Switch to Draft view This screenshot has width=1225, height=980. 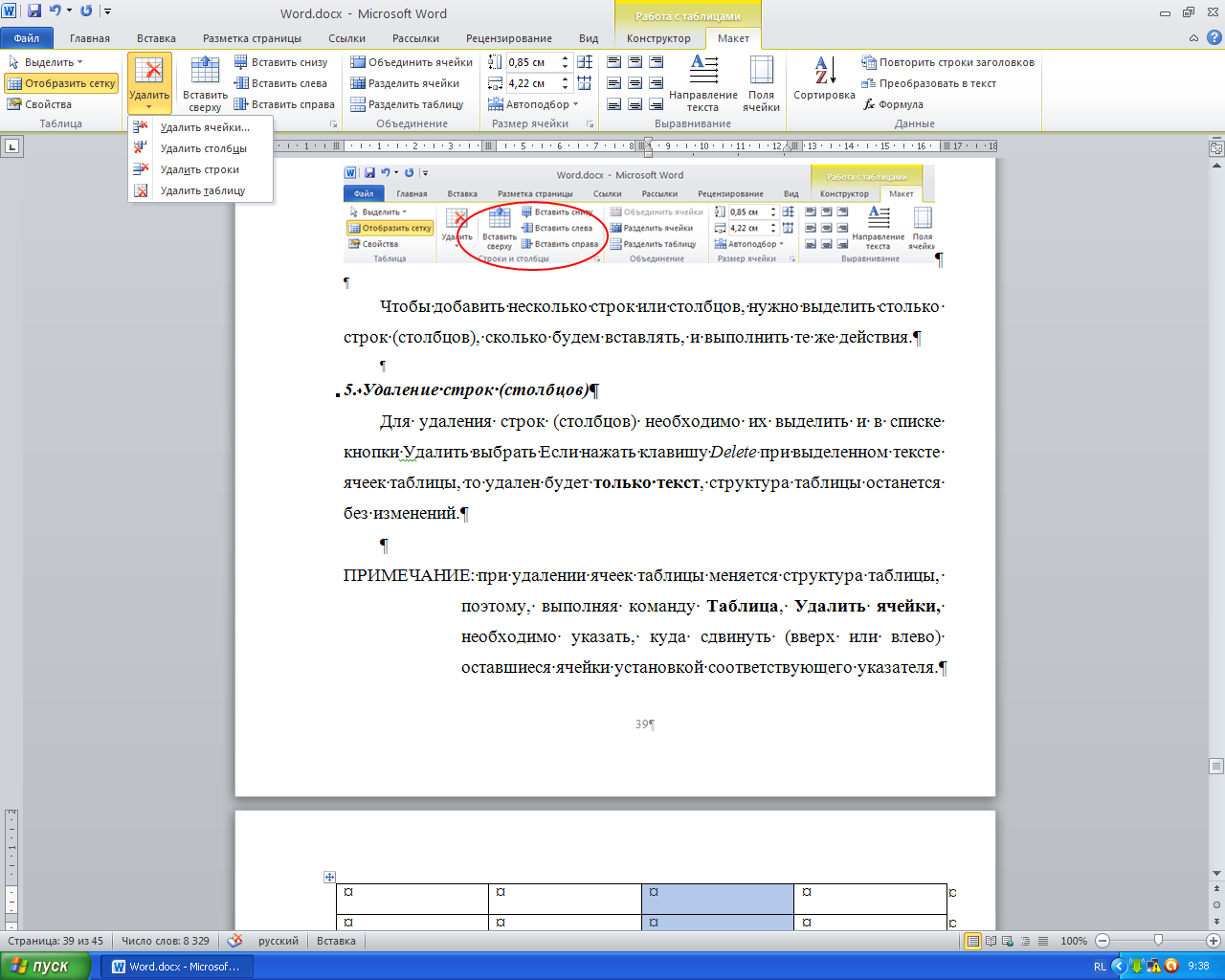(1042, 941)
